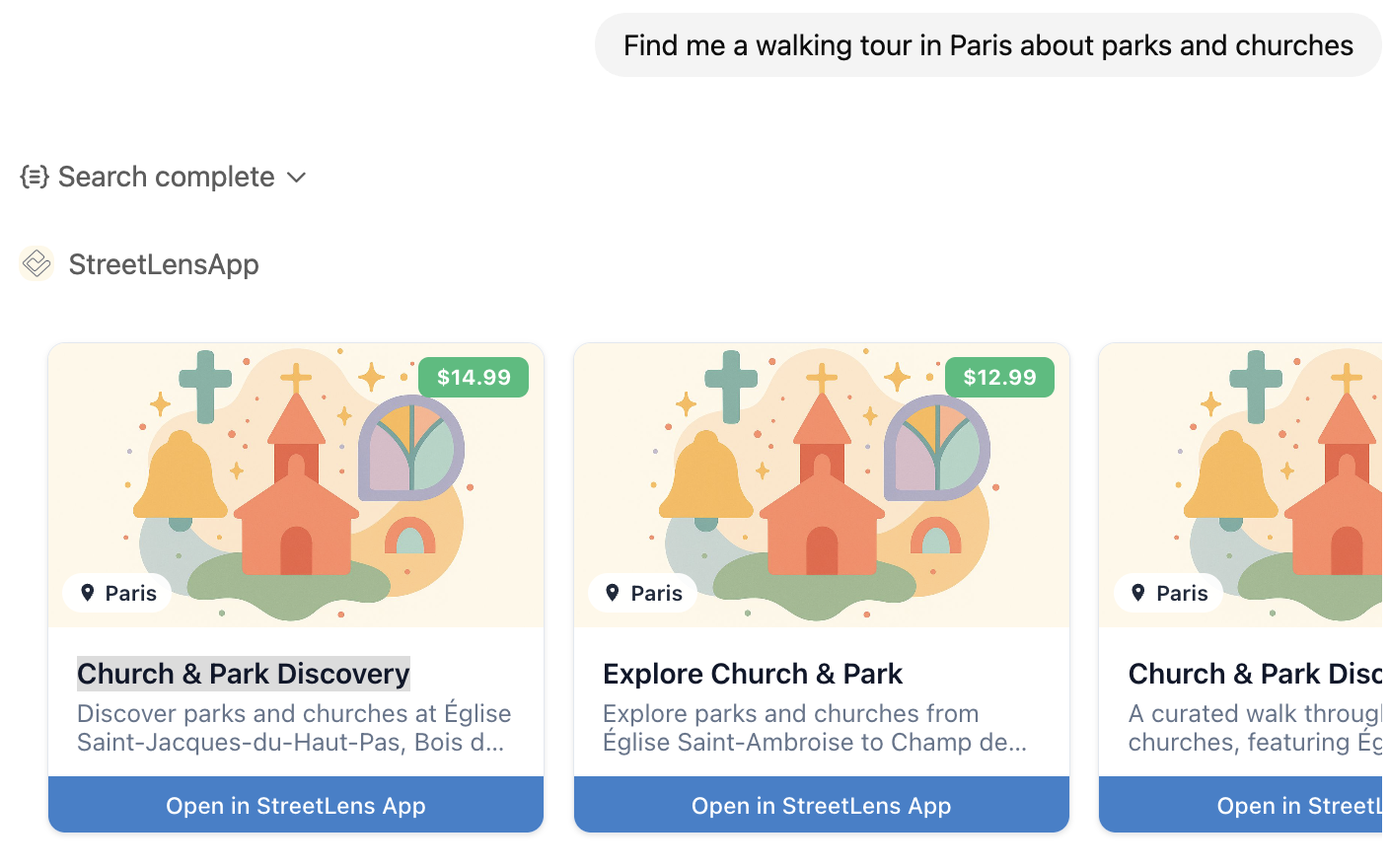Expand the Search complete chevron

click(x=297, y=178)
